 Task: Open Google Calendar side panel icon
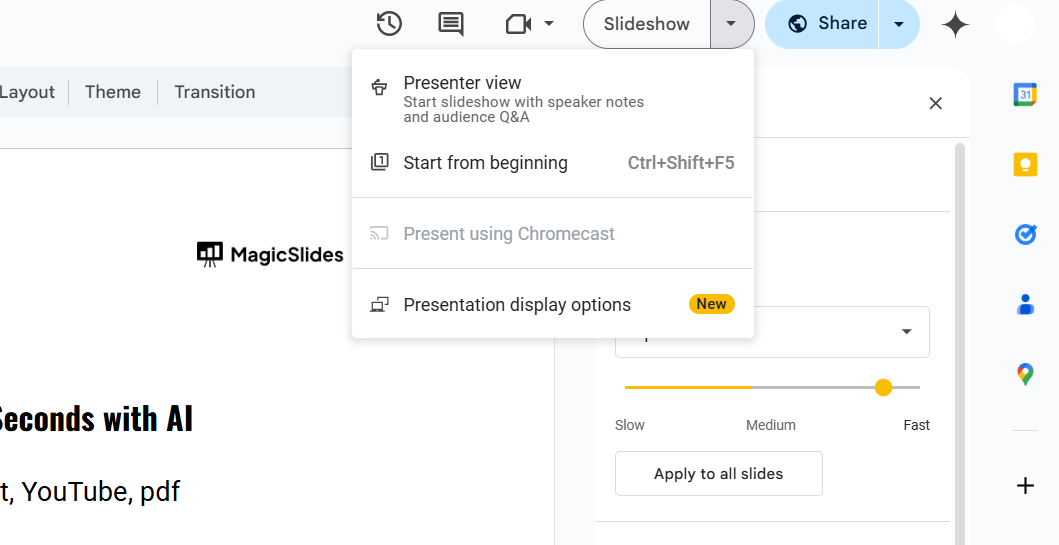click(x=1025, y=94)
